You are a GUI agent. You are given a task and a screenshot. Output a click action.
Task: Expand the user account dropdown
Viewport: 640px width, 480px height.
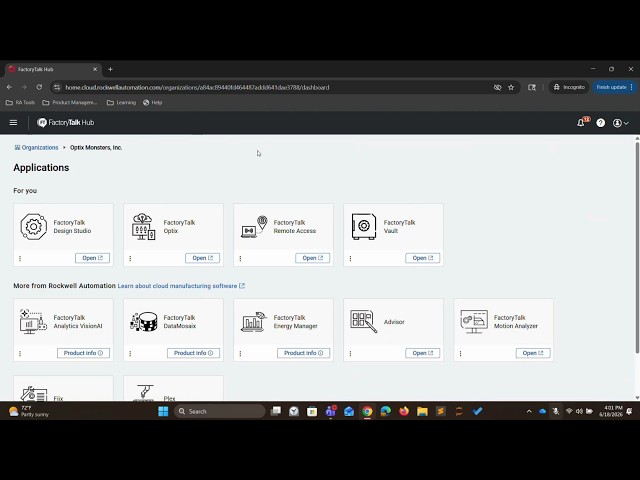tap(620, 123)
